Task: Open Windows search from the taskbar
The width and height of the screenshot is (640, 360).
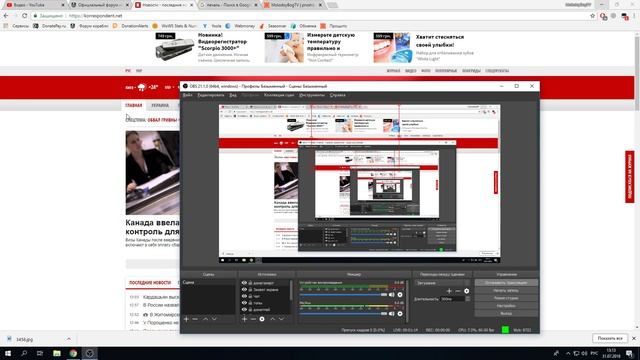Action: [x=24, y=353]
